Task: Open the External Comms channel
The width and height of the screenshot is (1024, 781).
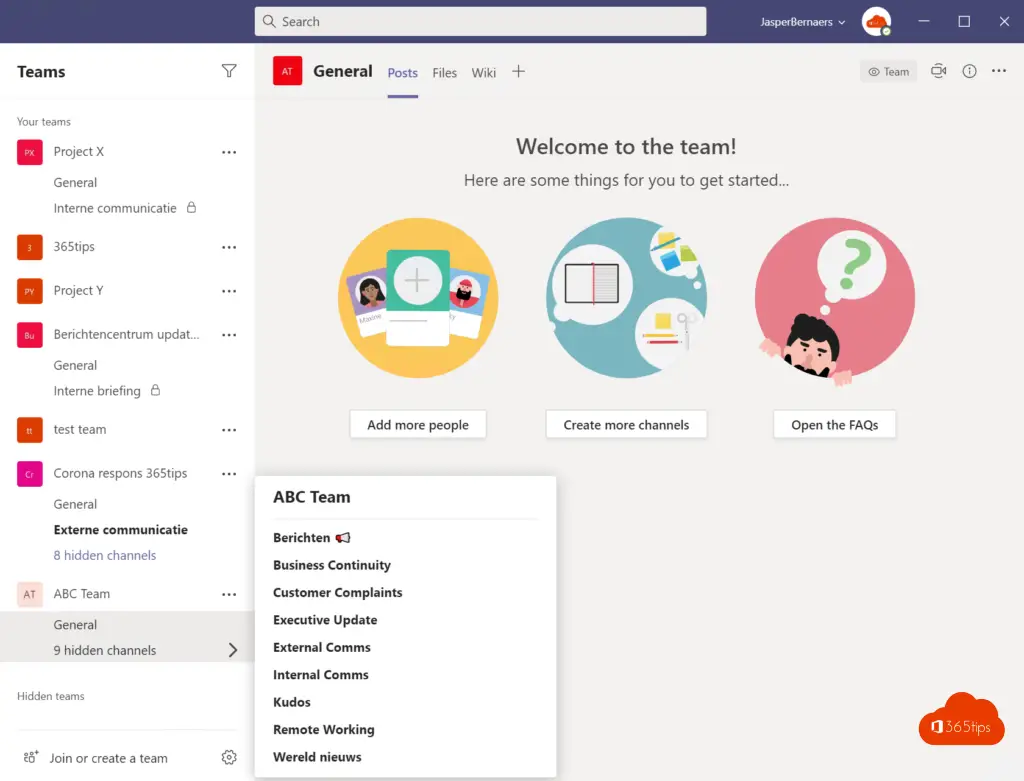Action: click(322, 647)
